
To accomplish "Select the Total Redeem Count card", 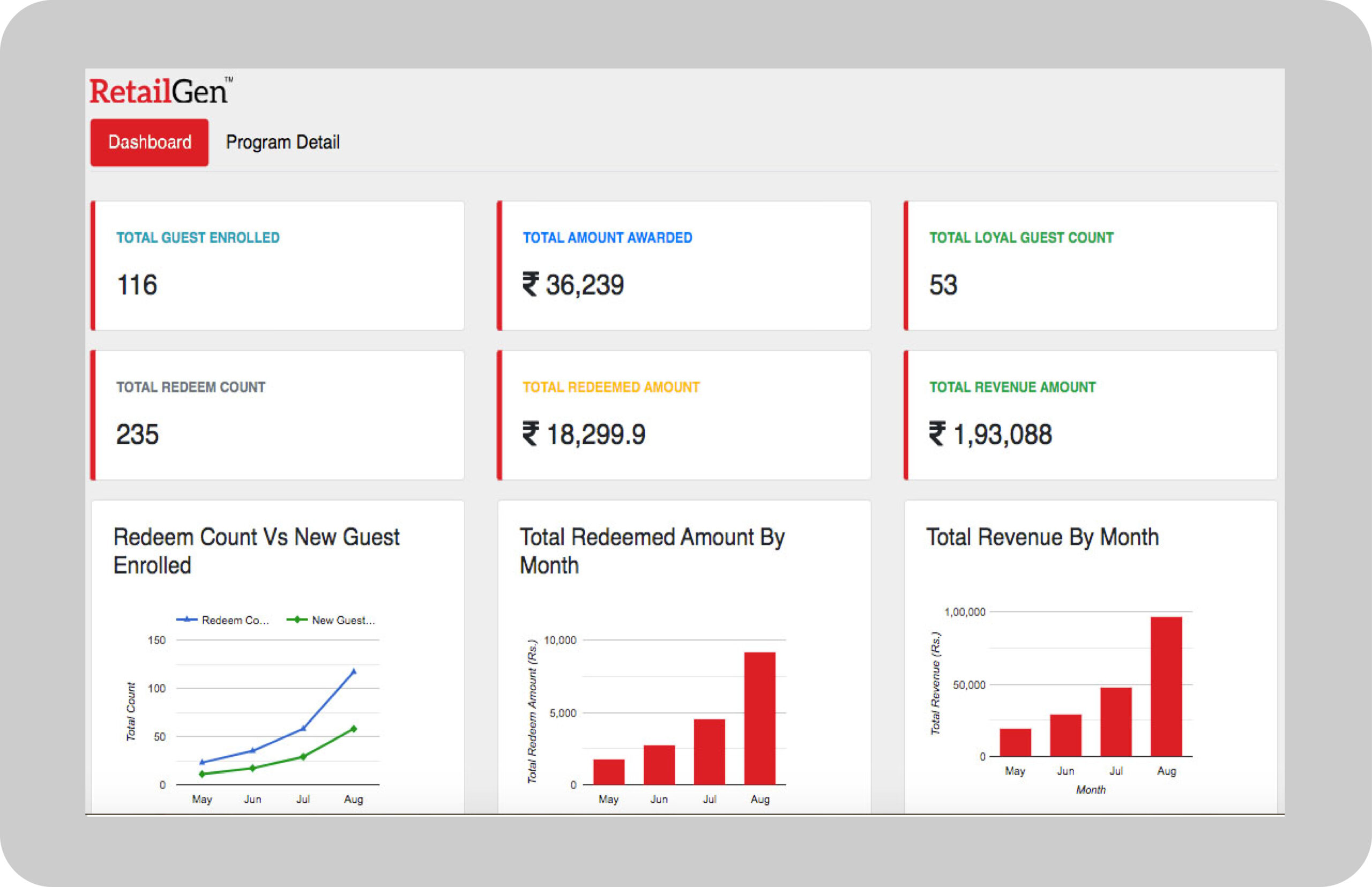I will point(278,415).
